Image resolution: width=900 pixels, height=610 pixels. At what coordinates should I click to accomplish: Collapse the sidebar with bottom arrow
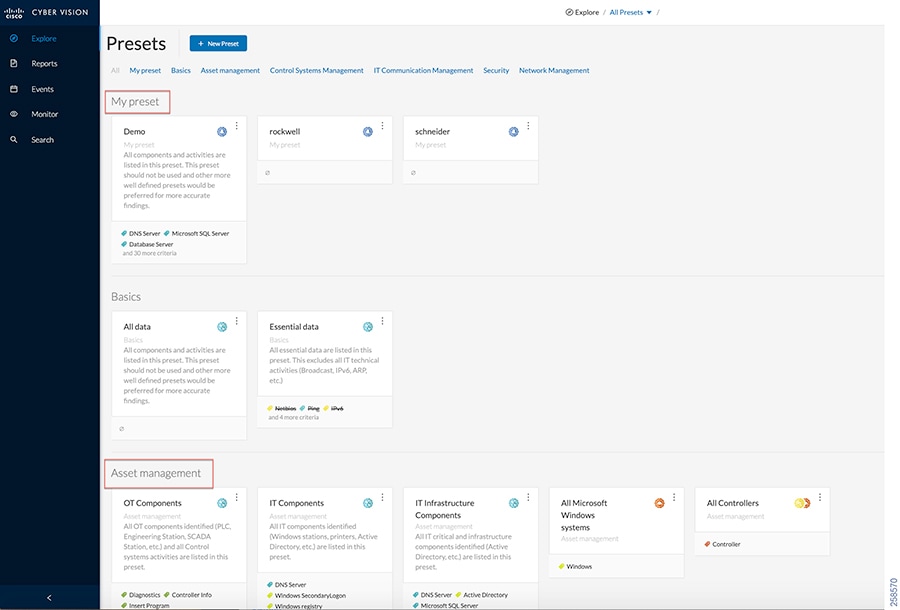[x=49, y=597]
